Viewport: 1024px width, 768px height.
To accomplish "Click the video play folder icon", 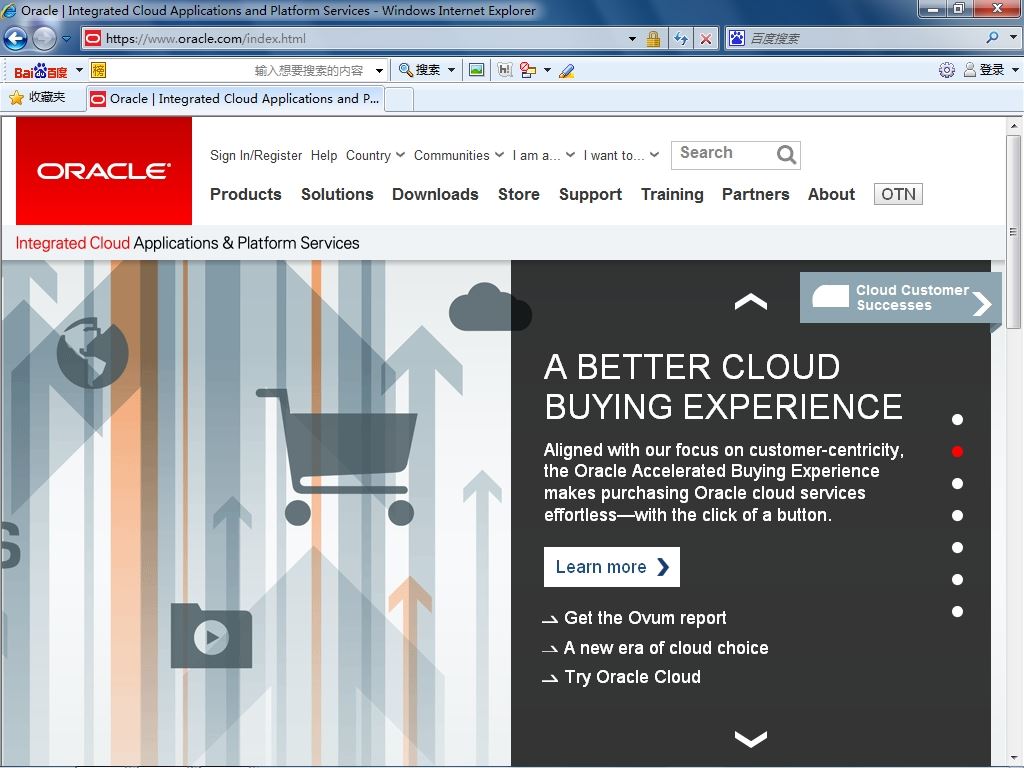I will point(211,635).
